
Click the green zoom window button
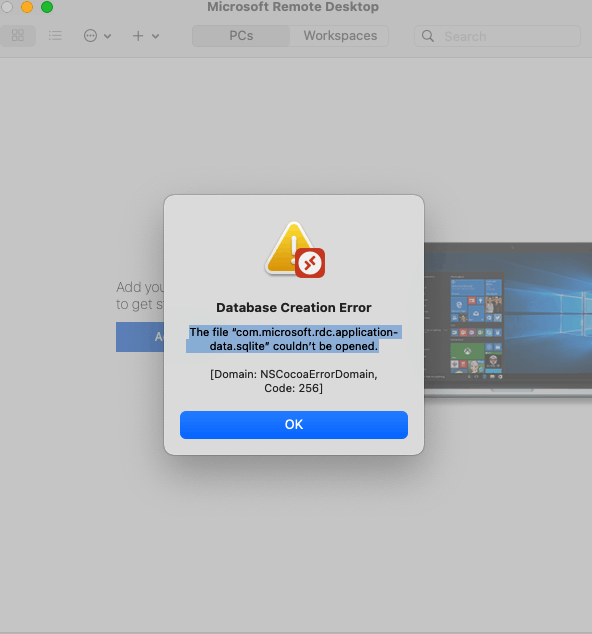[47, 7]
